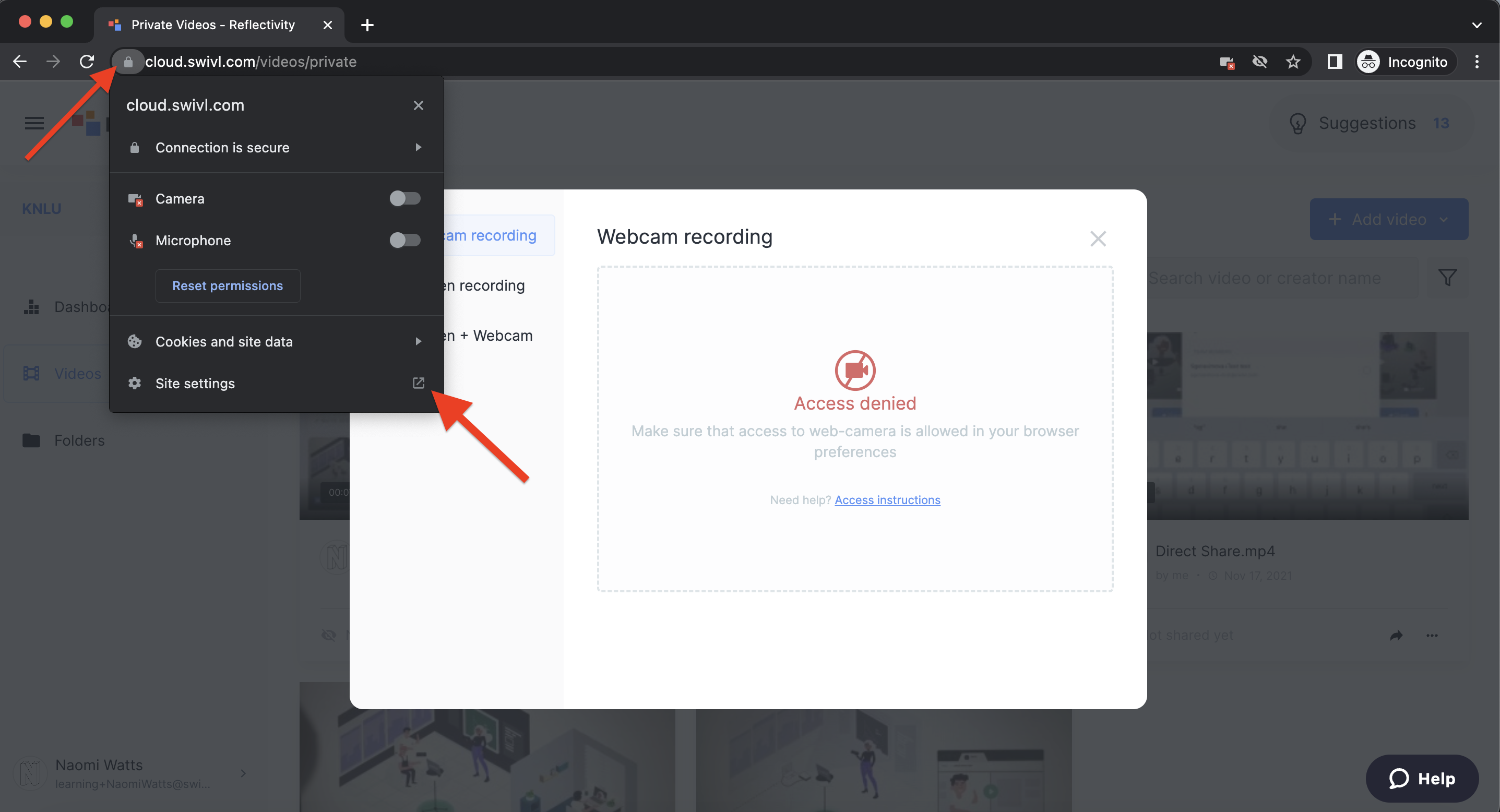Open the Chrome three-dot menu
The height and width of the screenshot is (812, 1500).
click(1477, 62)
